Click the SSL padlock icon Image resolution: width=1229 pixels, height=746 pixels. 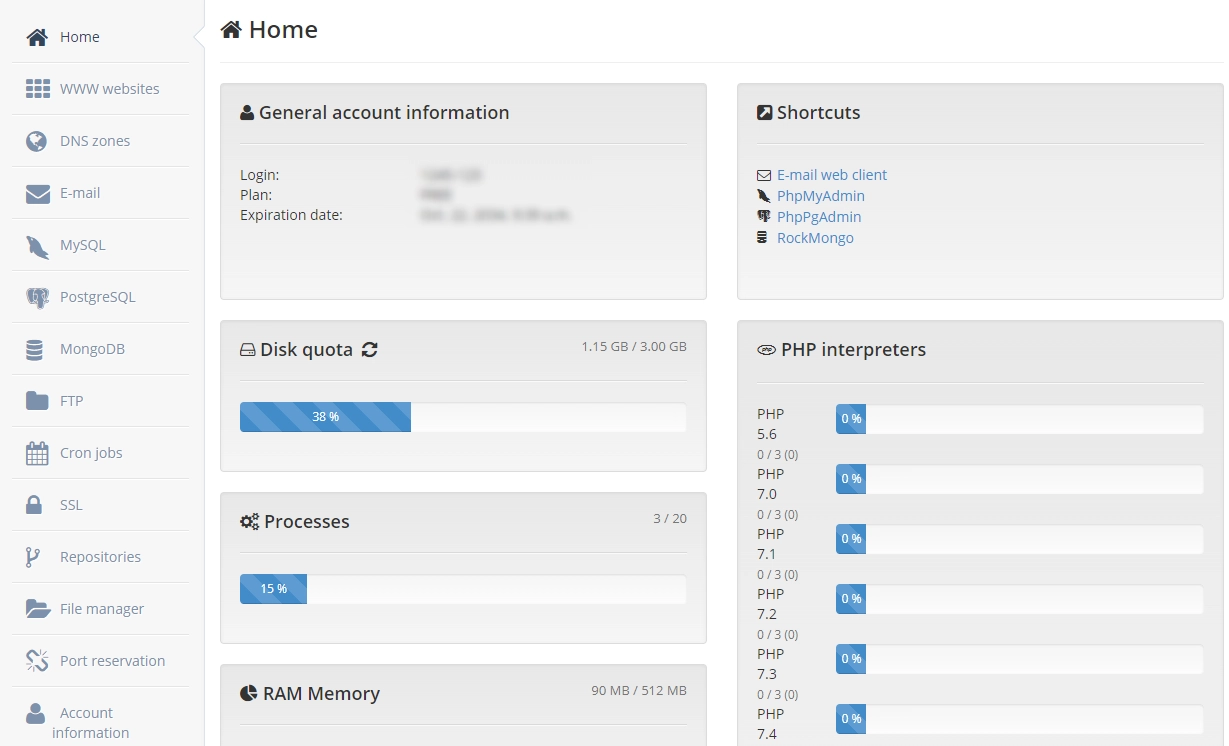pyautogui.click(x=35, y=505)
